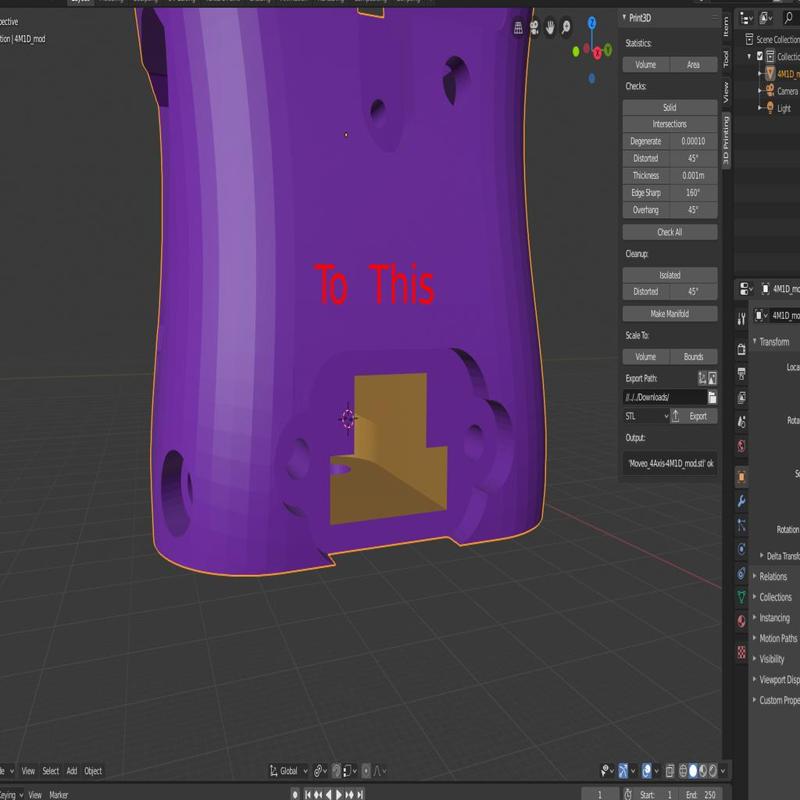
Task: Open the Scene properties icon
Action: (741, 422)
